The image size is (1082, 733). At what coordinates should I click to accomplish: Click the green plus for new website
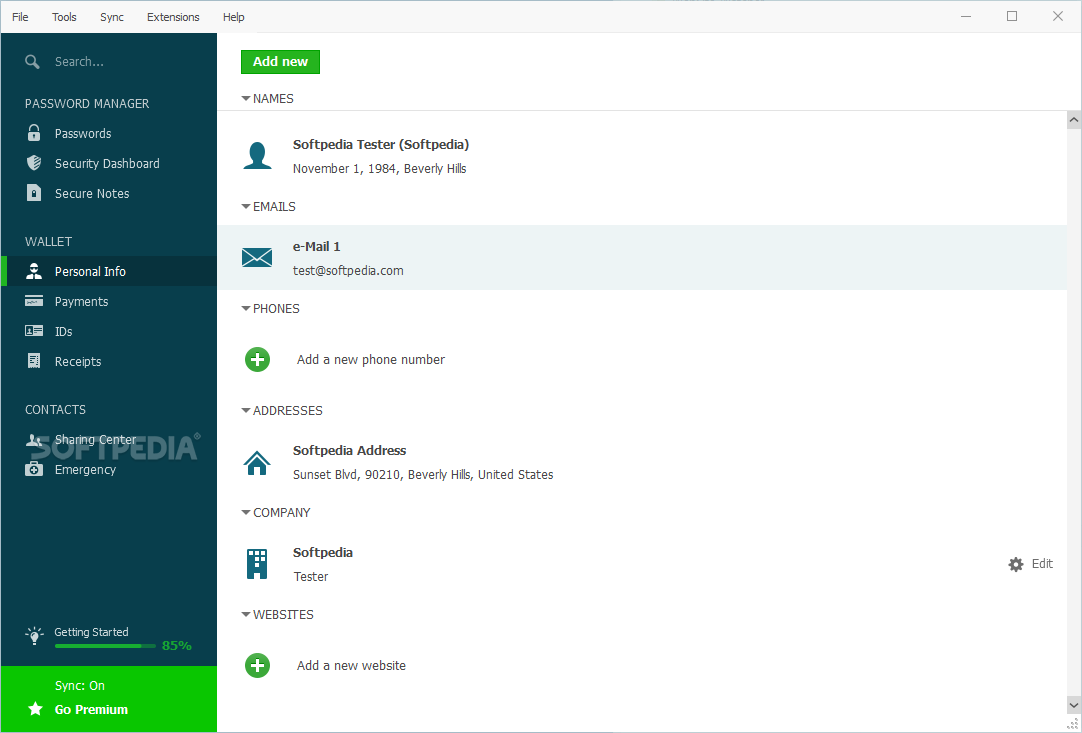click(x=257, y=665)
